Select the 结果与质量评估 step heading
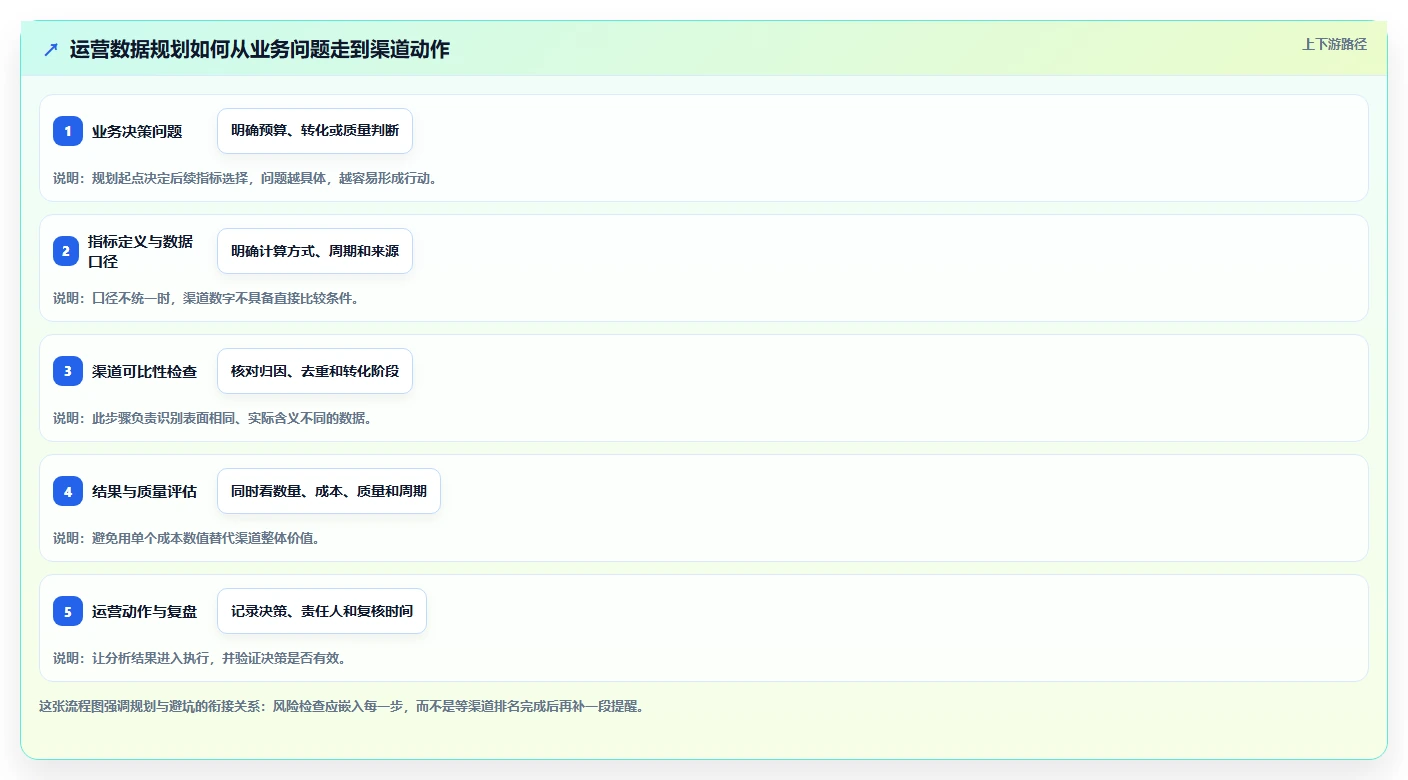1408x780 pixels. tap(145, 491)
